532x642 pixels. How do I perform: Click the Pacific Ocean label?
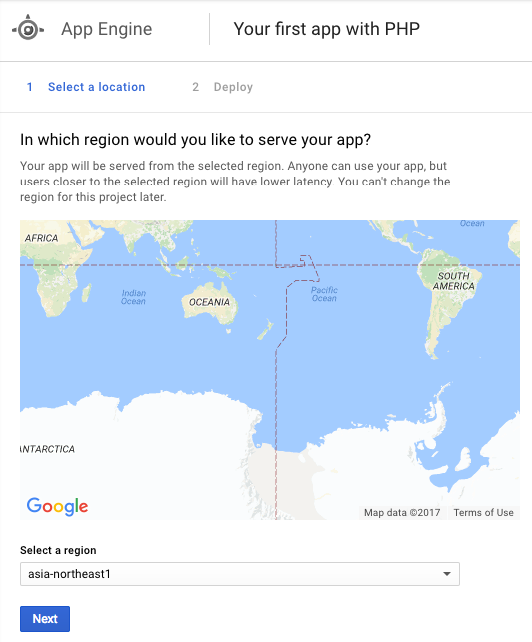[x=324, y=294]
